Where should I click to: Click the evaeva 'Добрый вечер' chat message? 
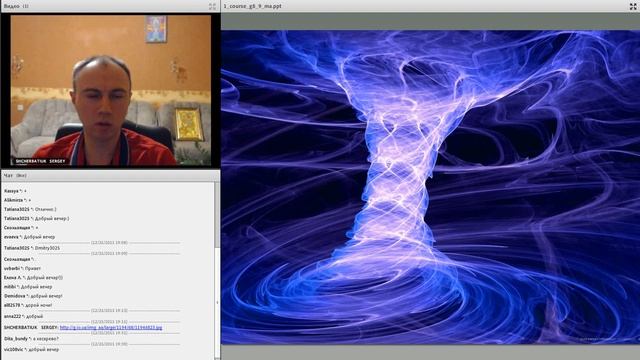[x=29, y=237]
